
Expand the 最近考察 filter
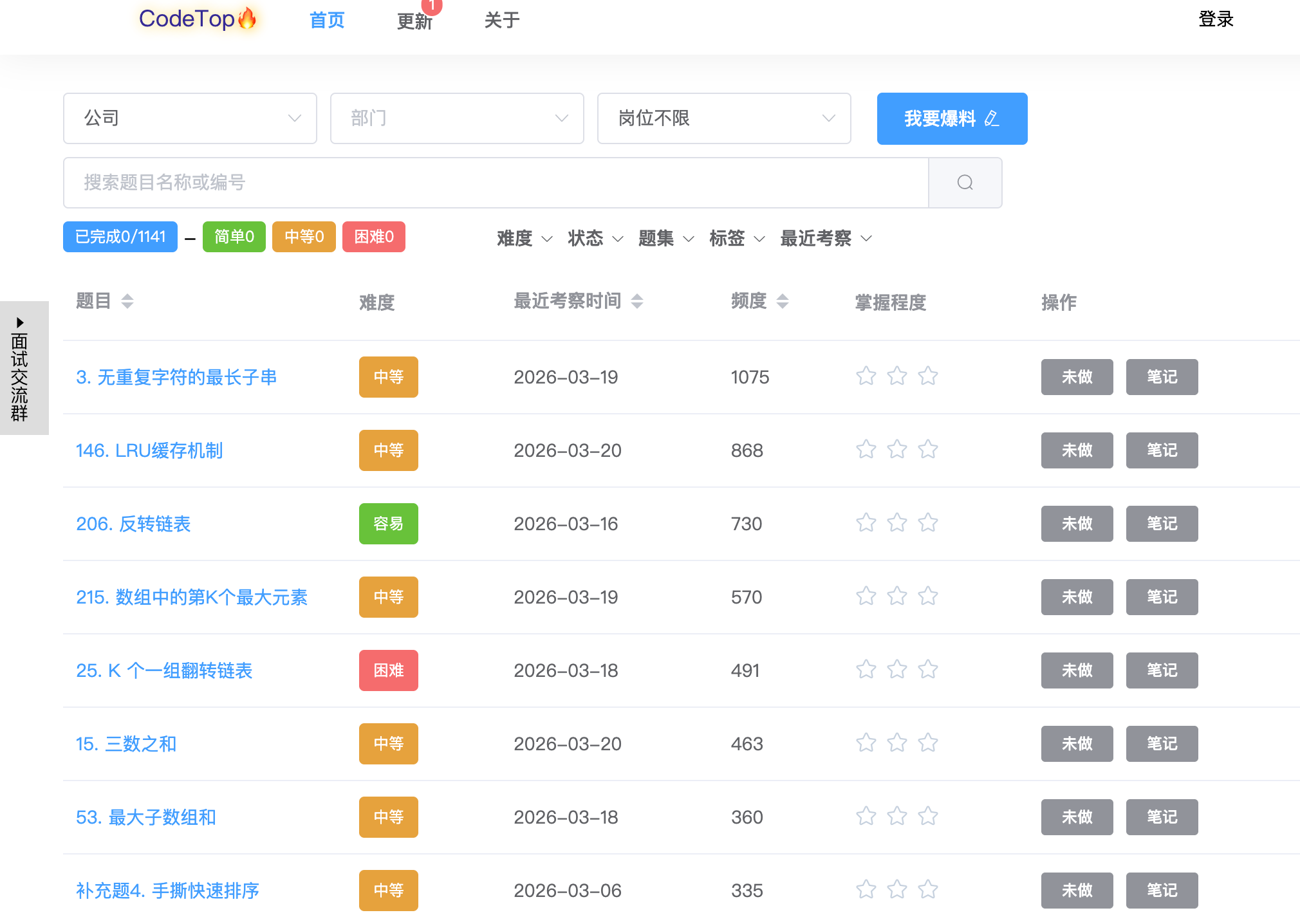coord(826,239)
